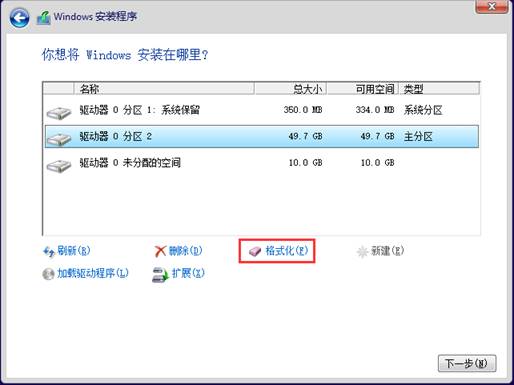The height and width of the screenshot is (385, 514).
Task: Click the red X delete (删除) icon
Action: (160, 251)
